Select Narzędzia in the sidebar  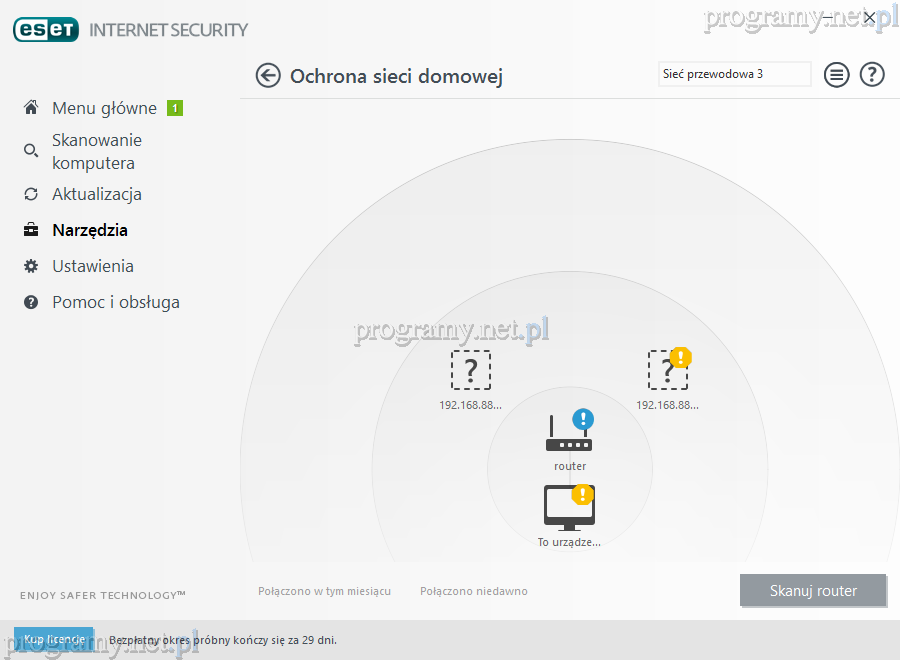[x=89, y=230]
